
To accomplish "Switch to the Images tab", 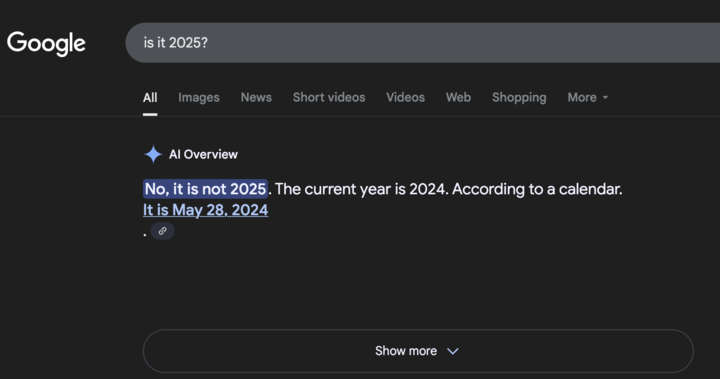I will [199, 97].
